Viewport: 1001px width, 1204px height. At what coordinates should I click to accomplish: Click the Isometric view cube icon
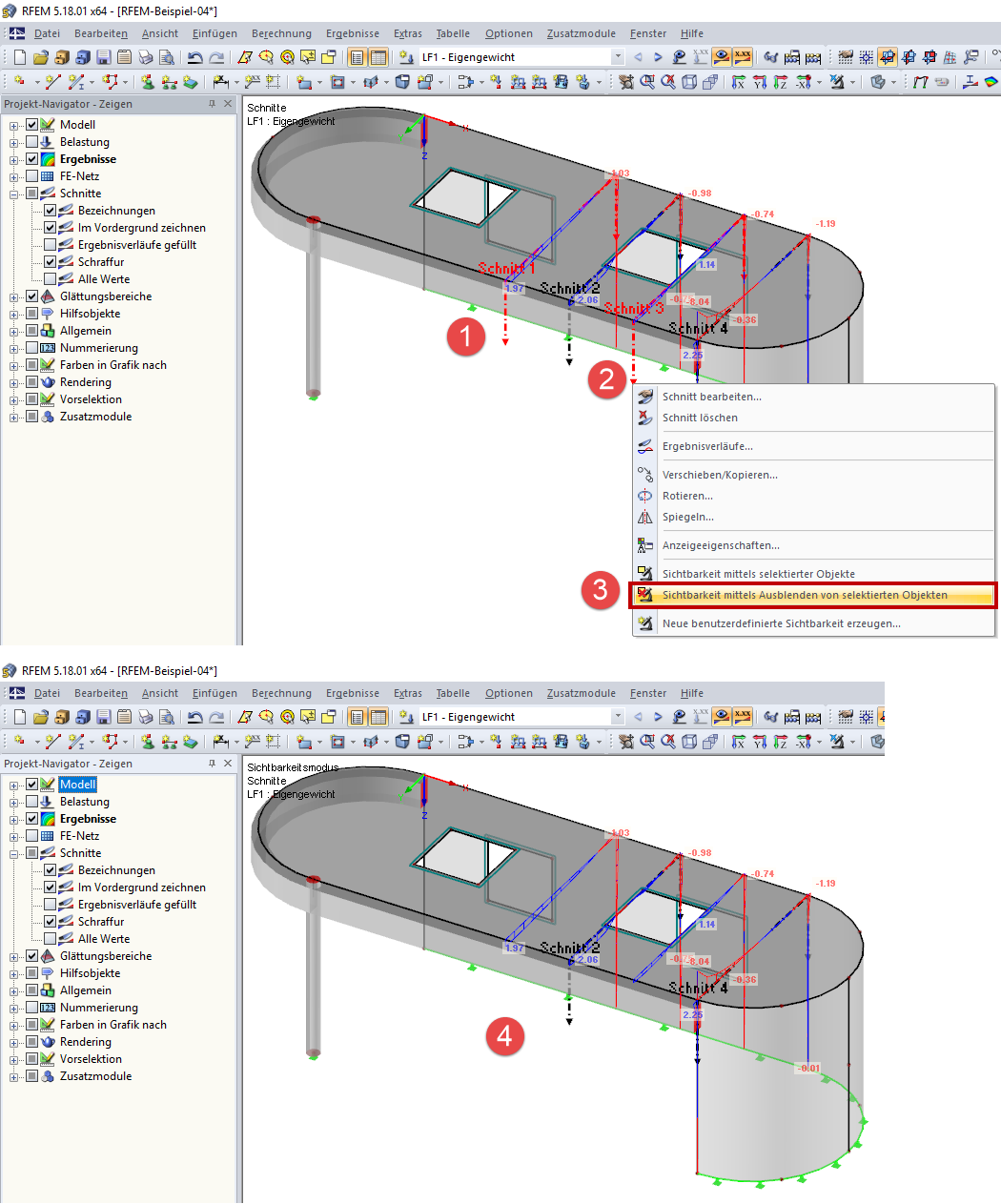tap(691, 81)
